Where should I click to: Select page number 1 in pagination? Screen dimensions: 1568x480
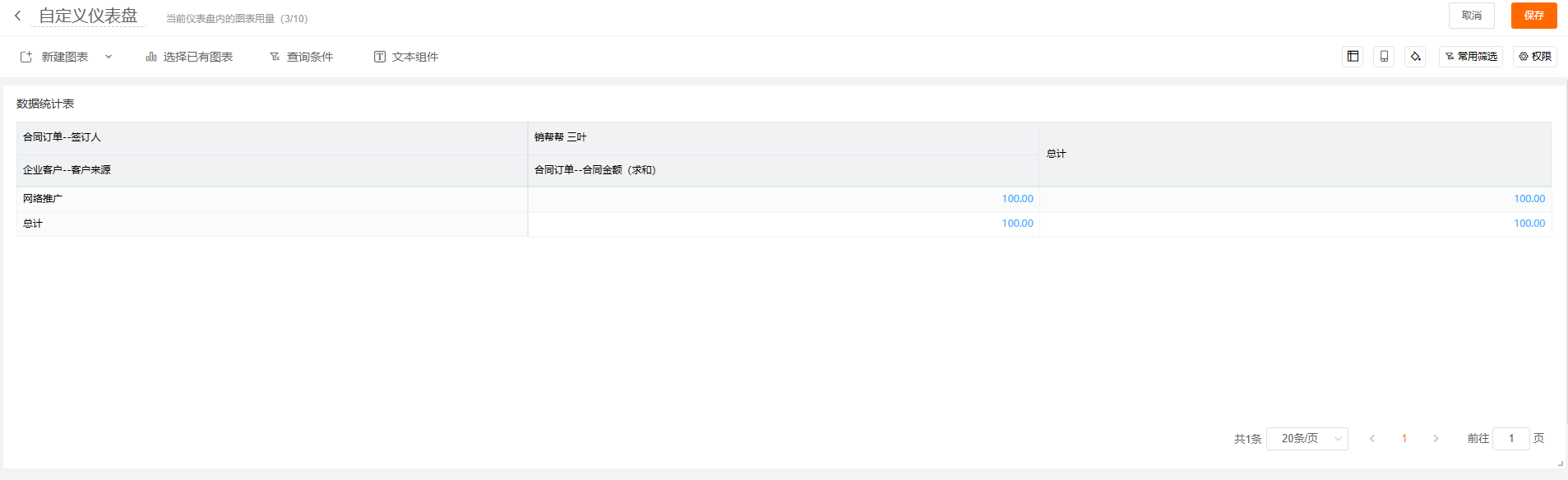[1404, 439]
